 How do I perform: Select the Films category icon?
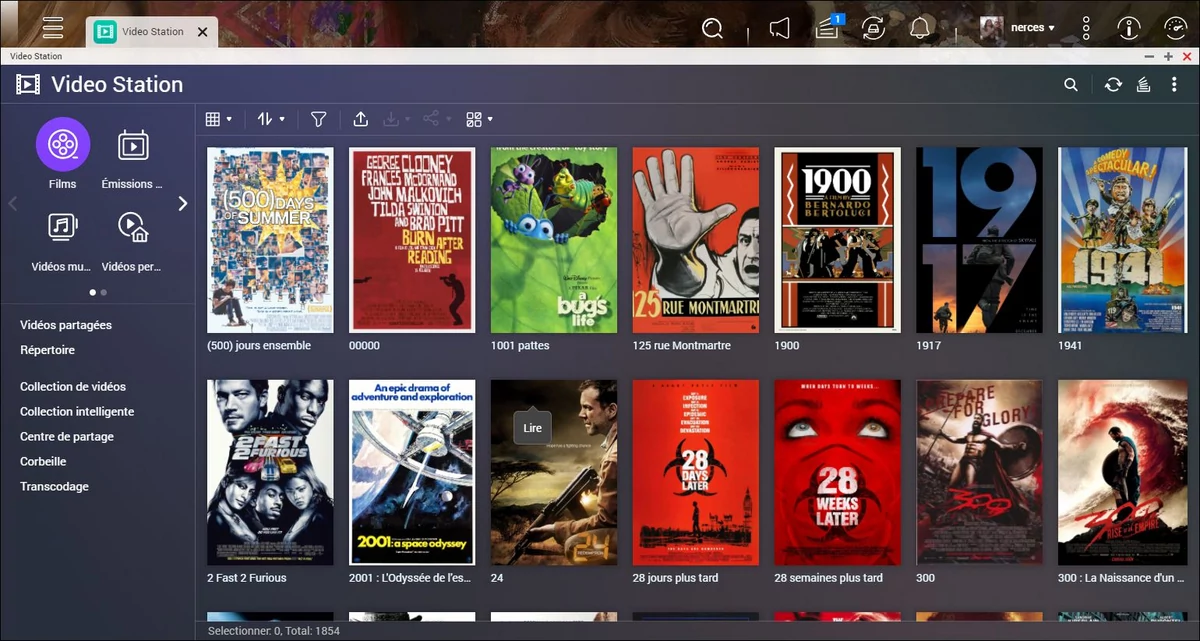[x=63, y=145]
